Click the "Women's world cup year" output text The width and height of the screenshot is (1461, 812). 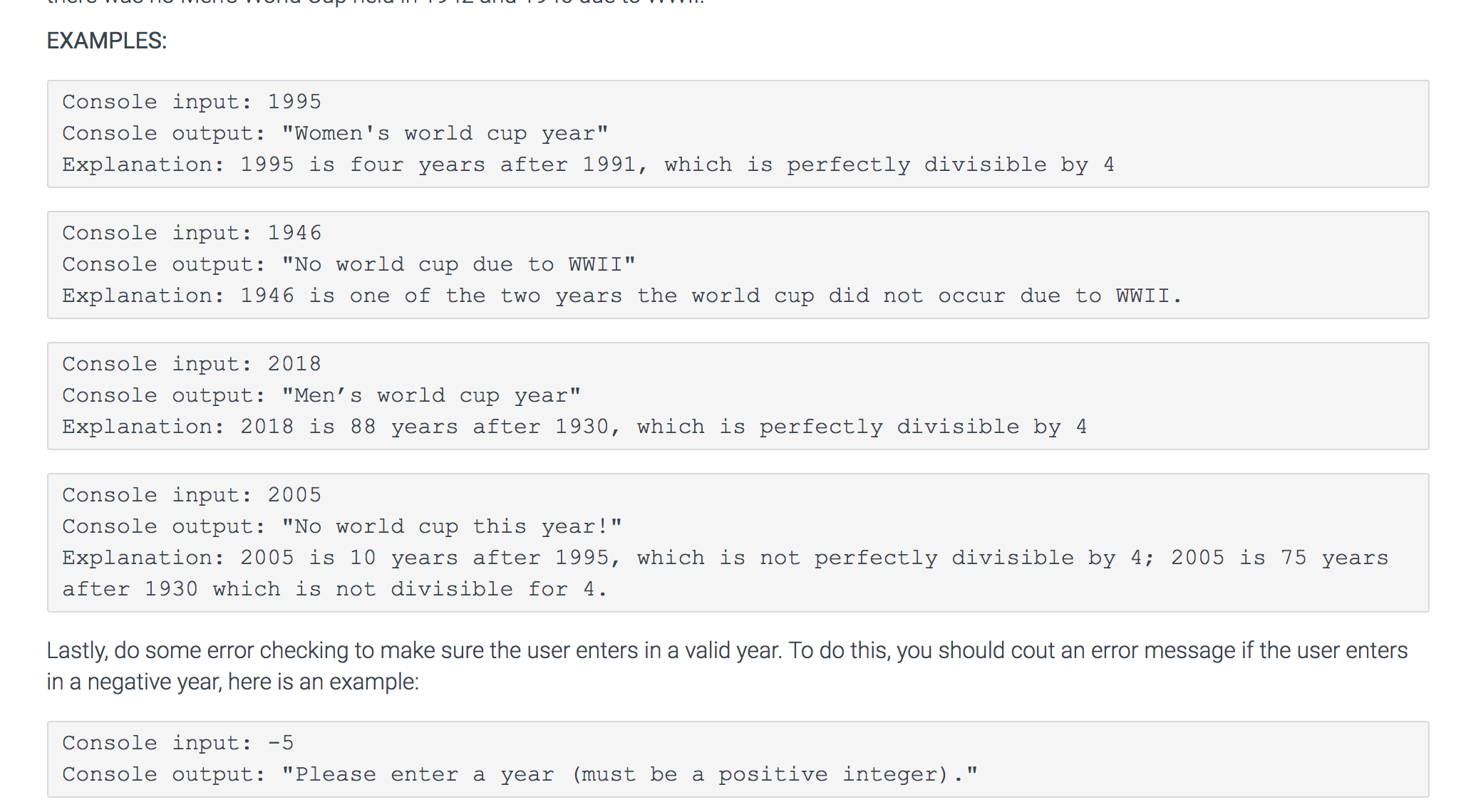[x=445, y=133]
